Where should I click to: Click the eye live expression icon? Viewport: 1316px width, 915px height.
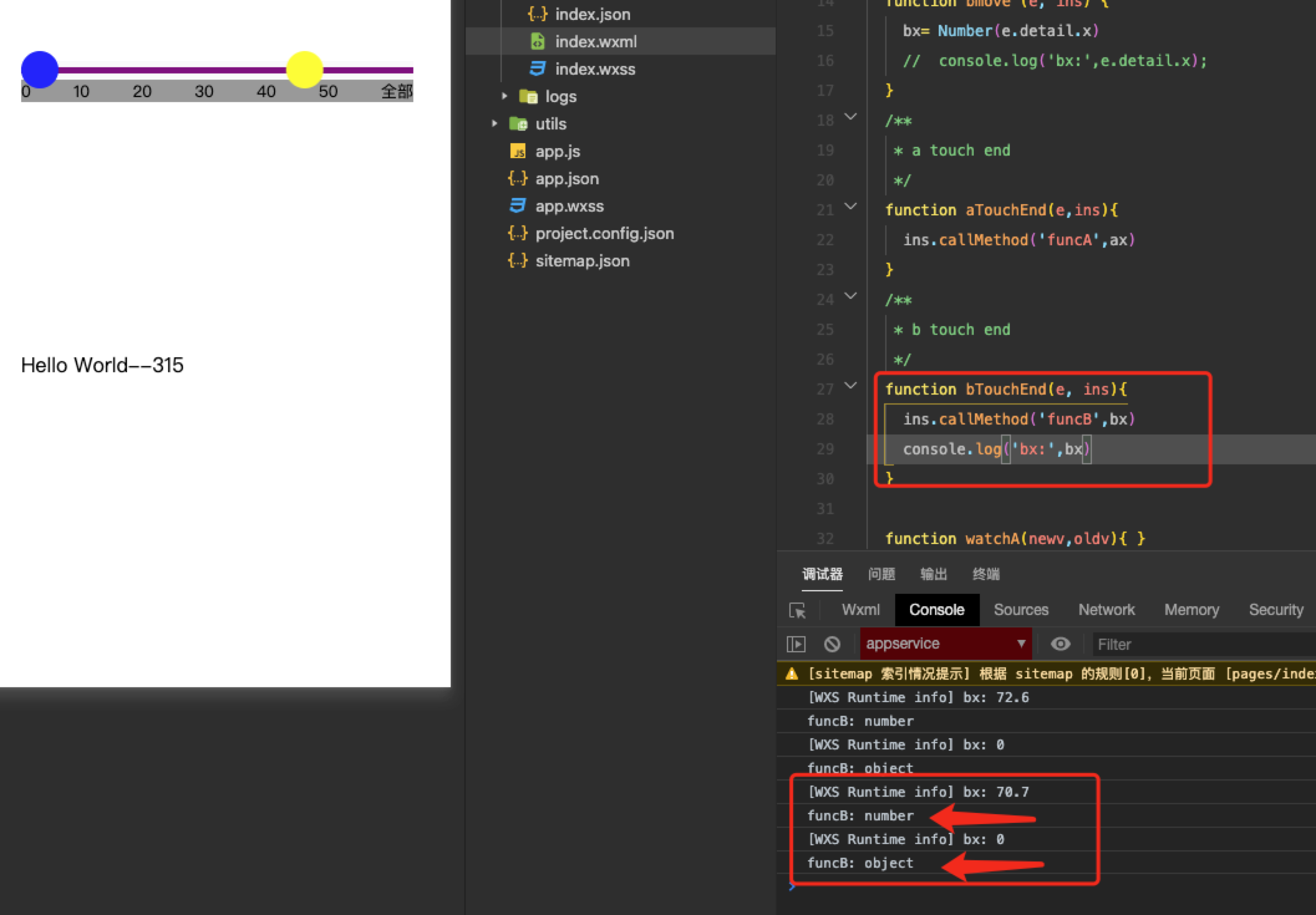click(1061, 644)
